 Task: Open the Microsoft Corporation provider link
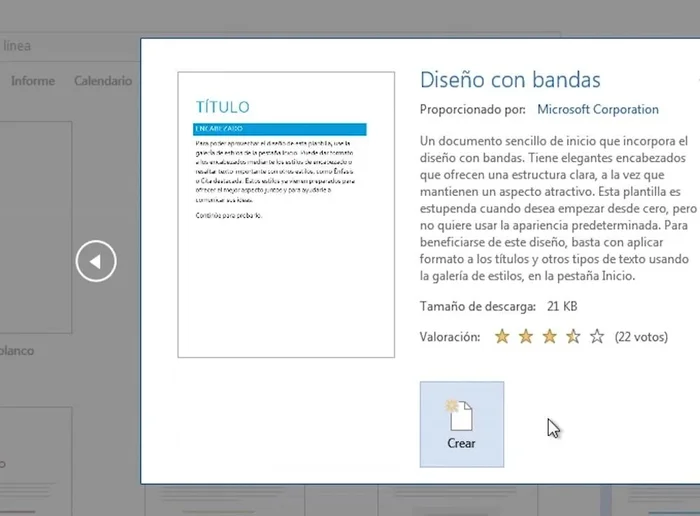(598, 109)
